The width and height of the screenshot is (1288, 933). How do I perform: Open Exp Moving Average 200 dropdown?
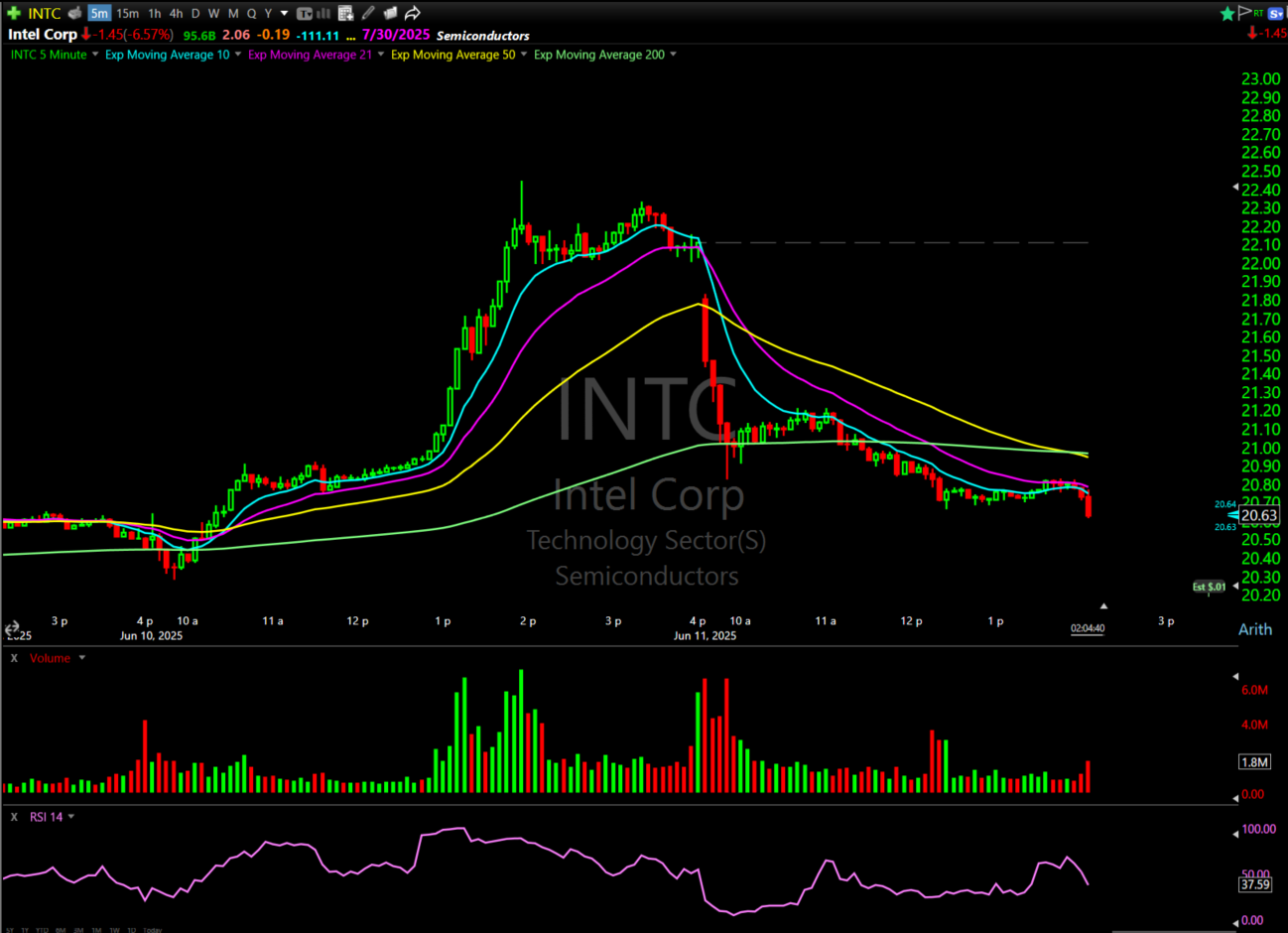[673, 55]
